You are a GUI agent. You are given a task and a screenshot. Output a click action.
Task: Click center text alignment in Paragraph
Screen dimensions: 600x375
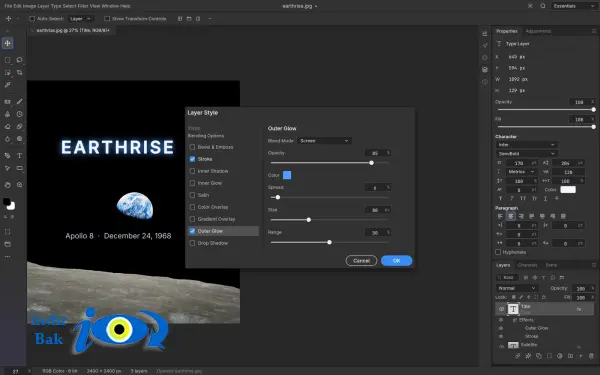click(511, 216)
